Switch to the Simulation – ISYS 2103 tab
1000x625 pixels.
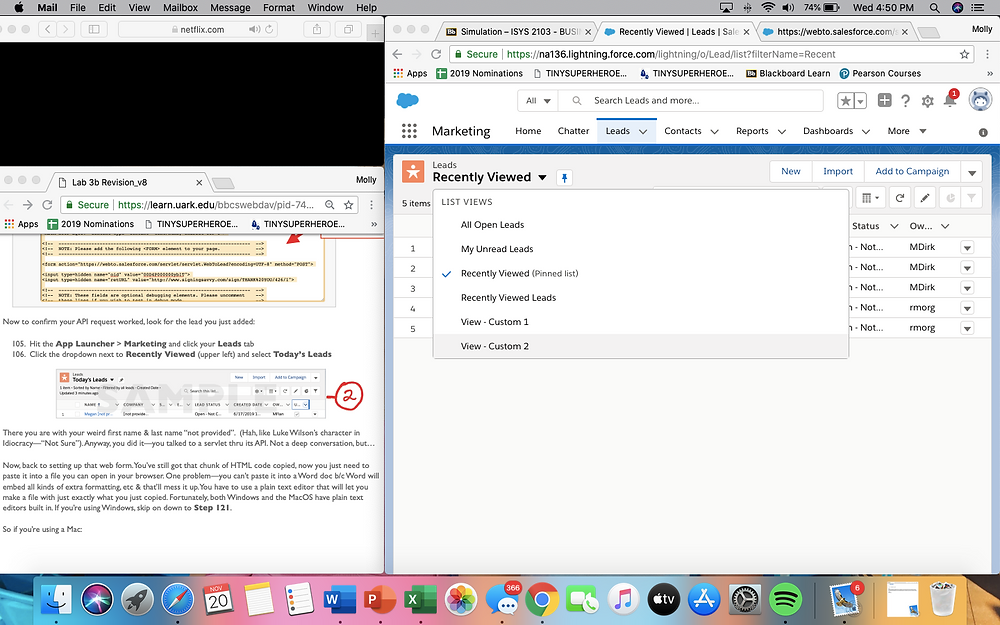[518, 31]
